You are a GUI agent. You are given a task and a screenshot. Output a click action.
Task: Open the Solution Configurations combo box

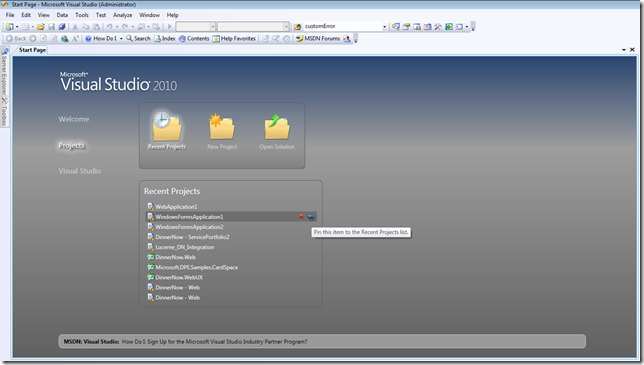coord(196,27)
